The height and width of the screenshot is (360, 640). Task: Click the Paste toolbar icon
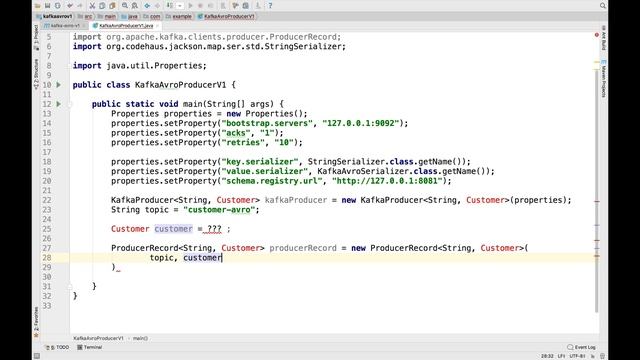tap(112, 6)
